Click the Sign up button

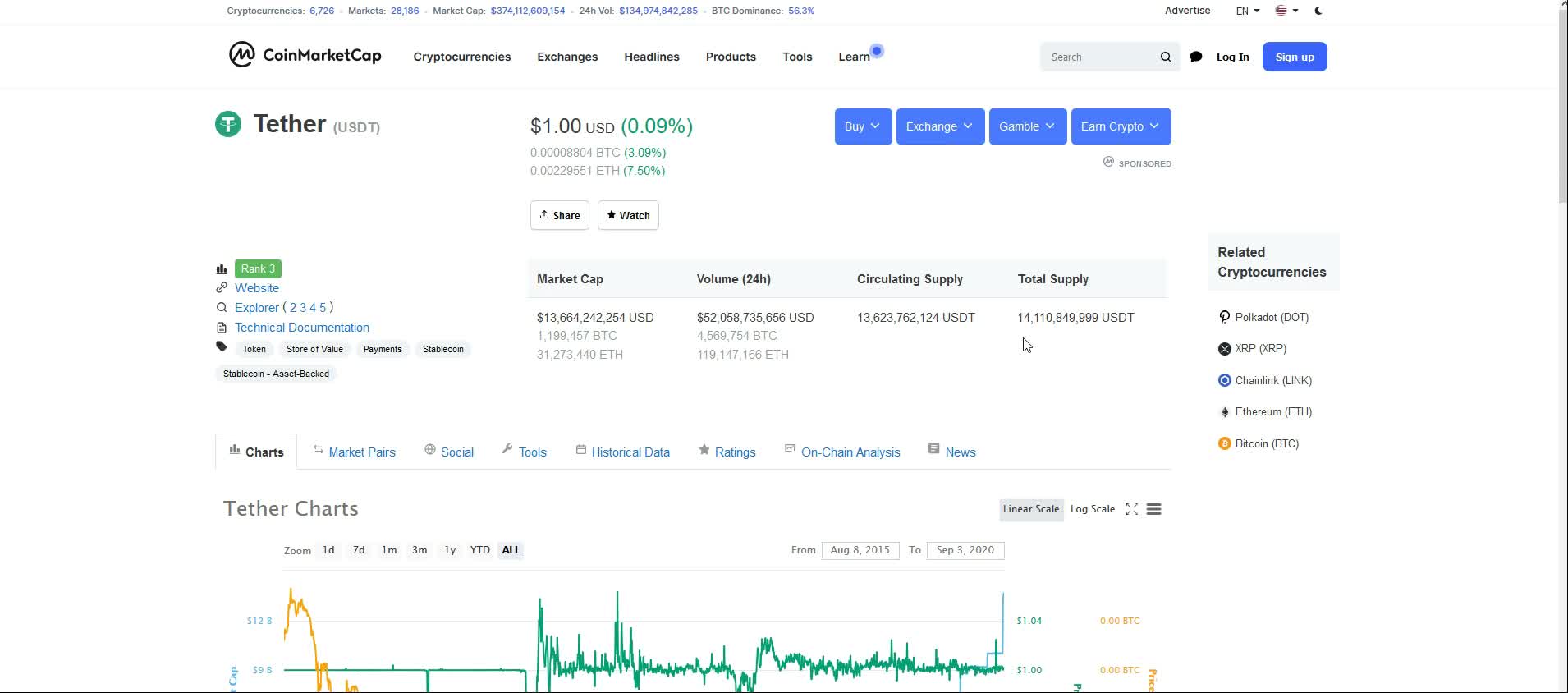(x=1294, y=57)
